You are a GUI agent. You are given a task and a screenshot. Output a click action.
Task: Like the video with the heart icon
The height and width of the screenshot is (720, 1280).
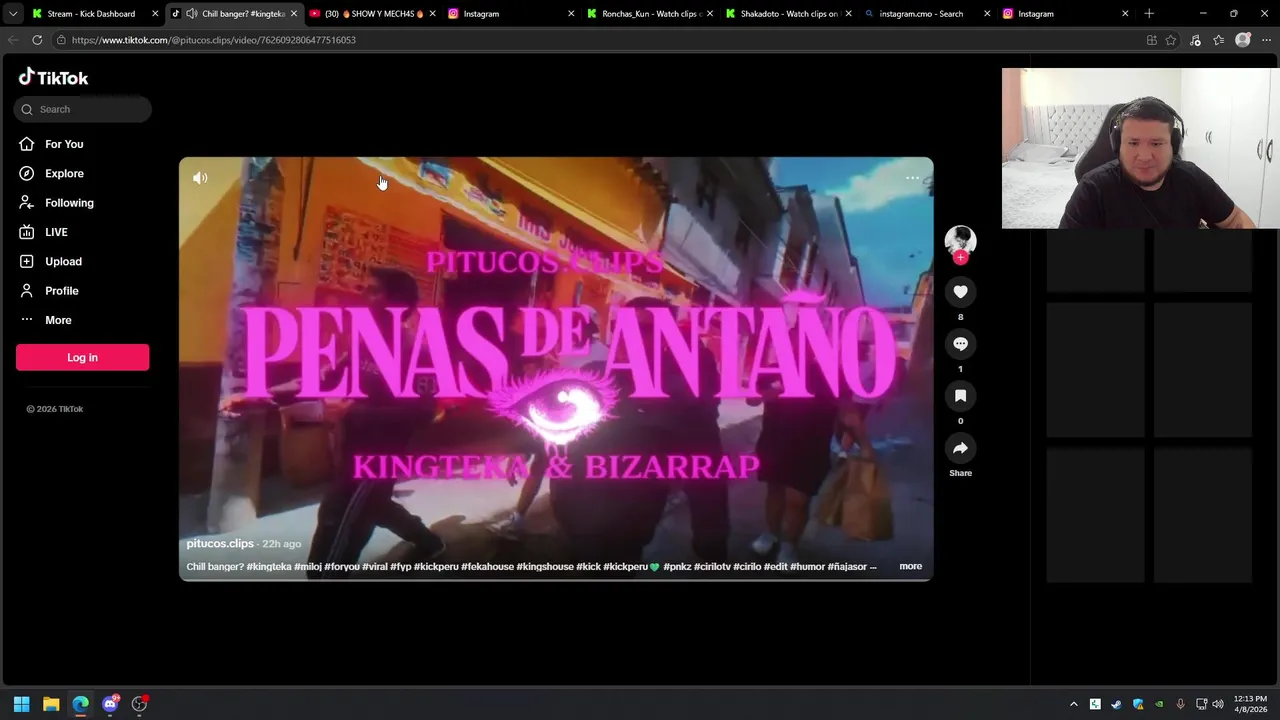(960, 291)
